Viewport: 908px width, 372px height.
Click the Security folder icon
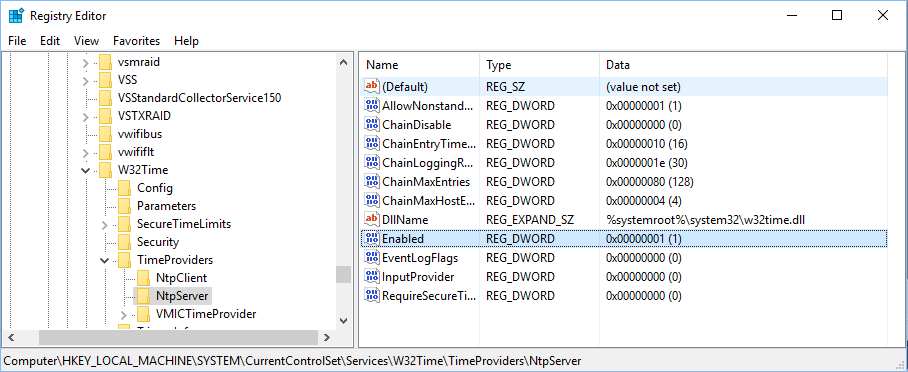click(124, 242)
